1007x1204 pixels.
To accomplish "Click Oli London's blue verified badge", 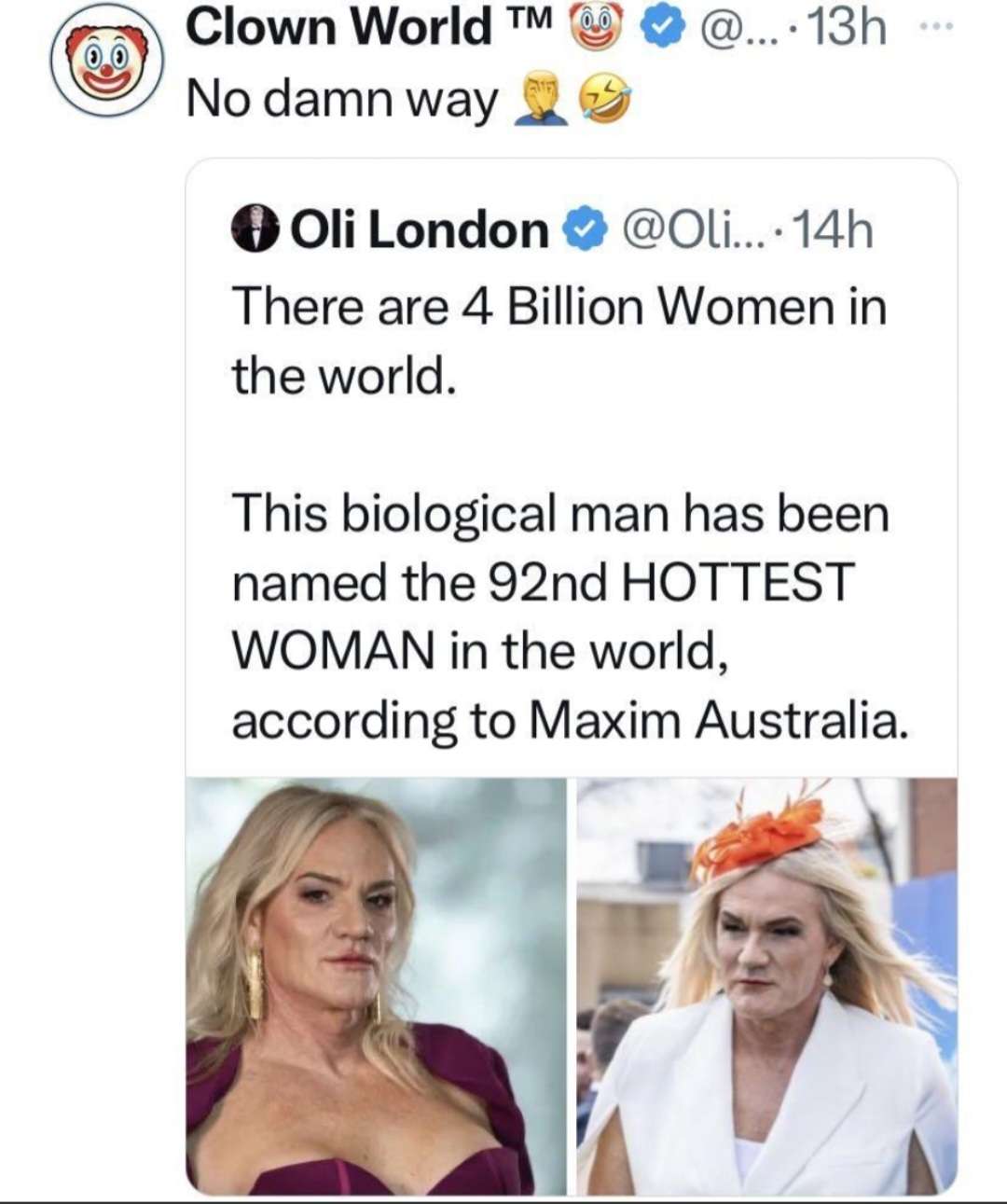I will point(587,231).
